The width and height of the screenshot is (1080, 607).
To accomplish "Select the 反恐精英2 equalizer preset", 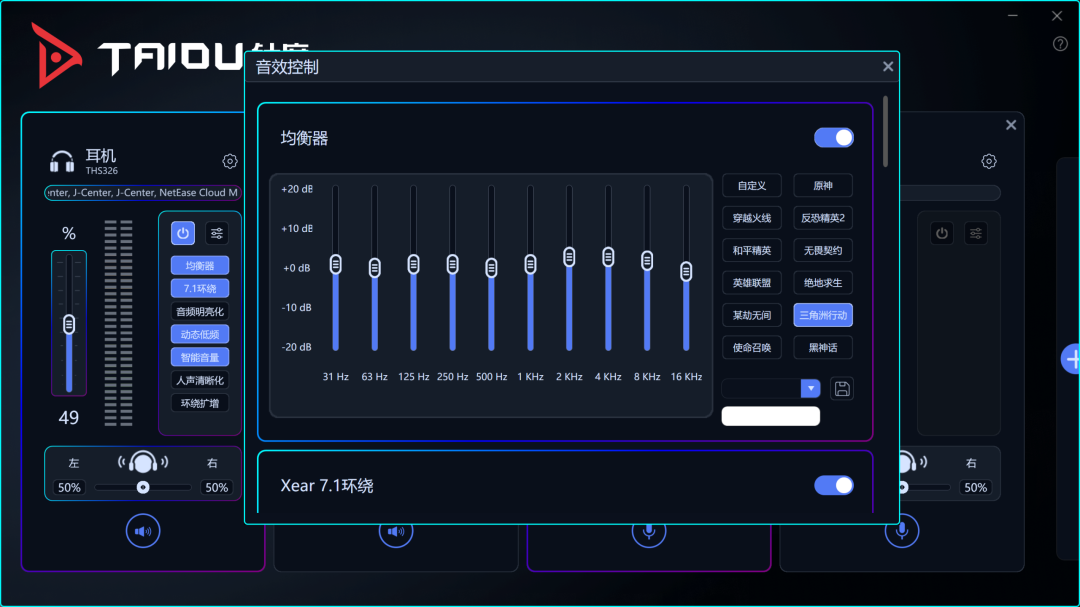I will 823,218.
